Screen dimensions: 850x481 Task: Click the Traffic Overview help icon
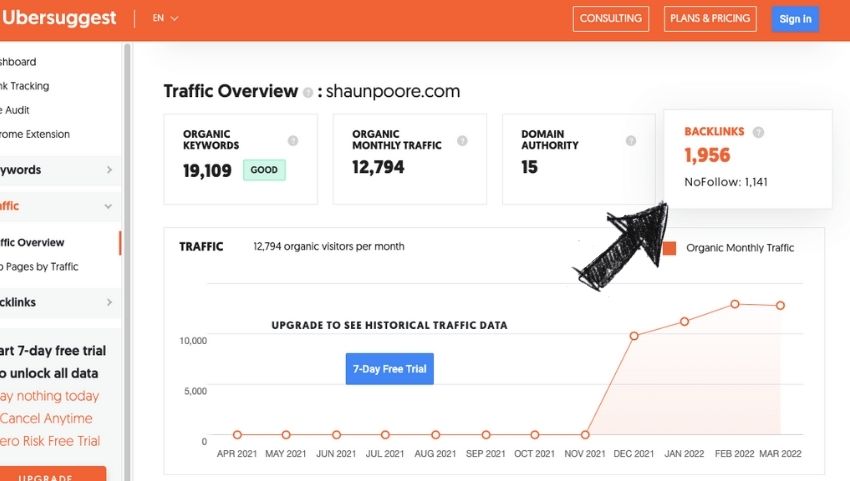(x=308, y=93)
